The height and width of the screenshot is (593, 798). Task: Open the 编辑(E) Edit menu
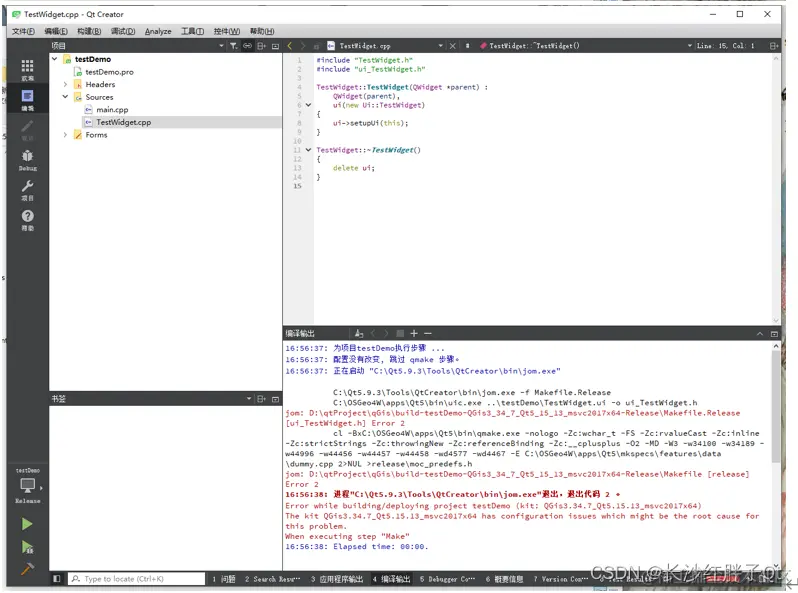point(56,31)
